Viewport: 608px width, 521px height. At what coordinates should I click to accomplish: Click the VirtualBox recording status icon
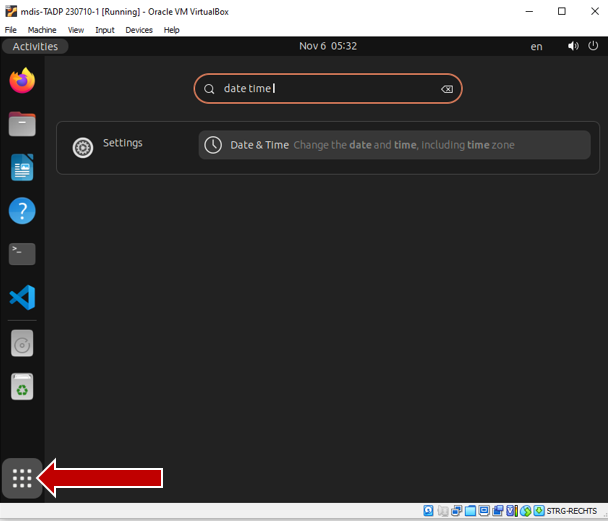click(498, 511)
